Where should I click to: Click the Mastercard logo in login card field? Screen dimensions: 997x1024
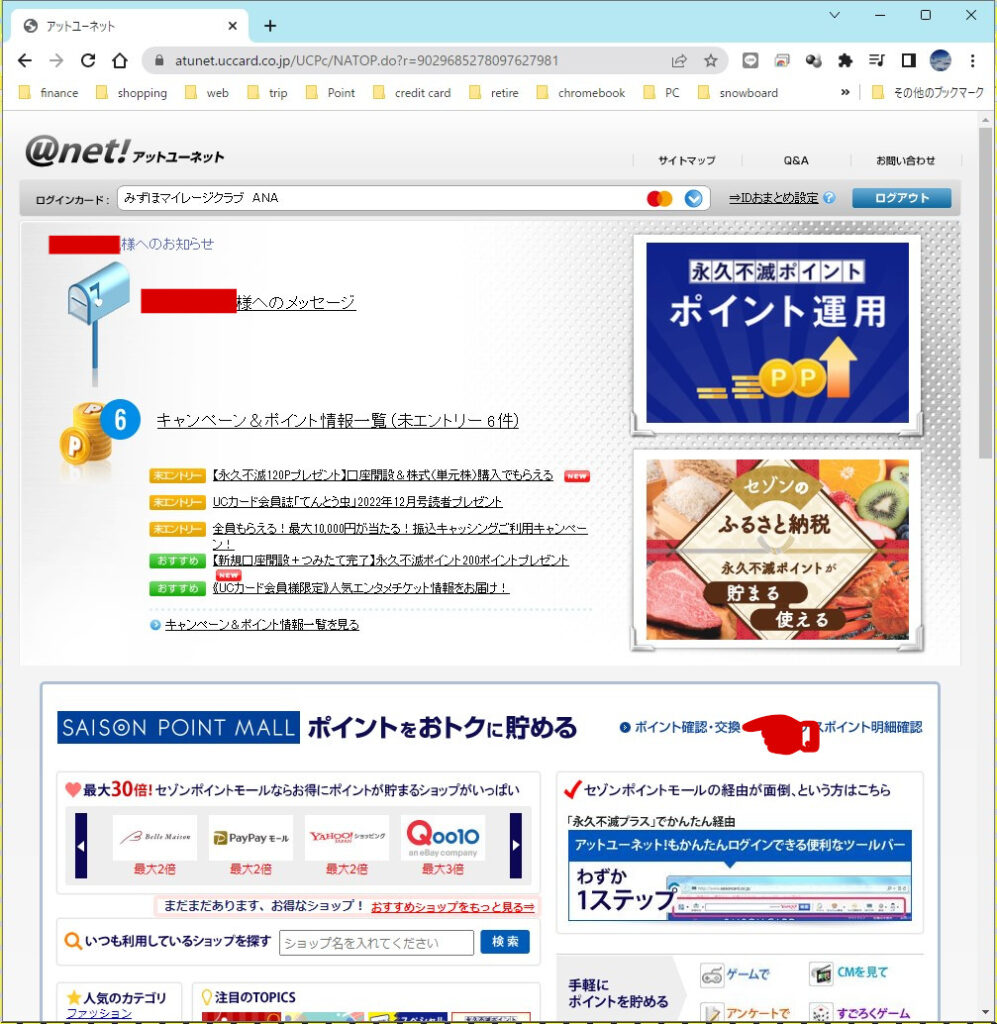click(x=659, y=199)
